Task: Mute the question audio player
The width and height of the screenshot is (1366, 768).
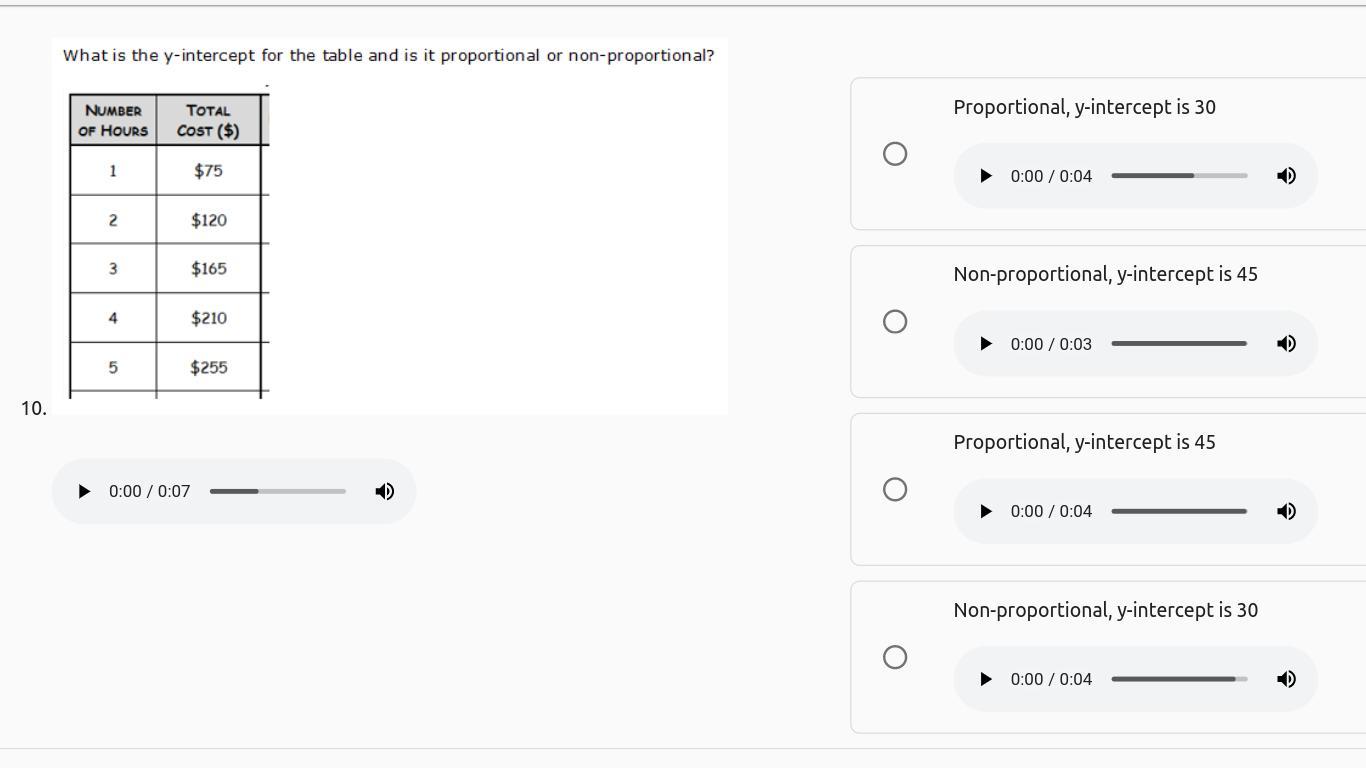Action: (x=385, y=491)
